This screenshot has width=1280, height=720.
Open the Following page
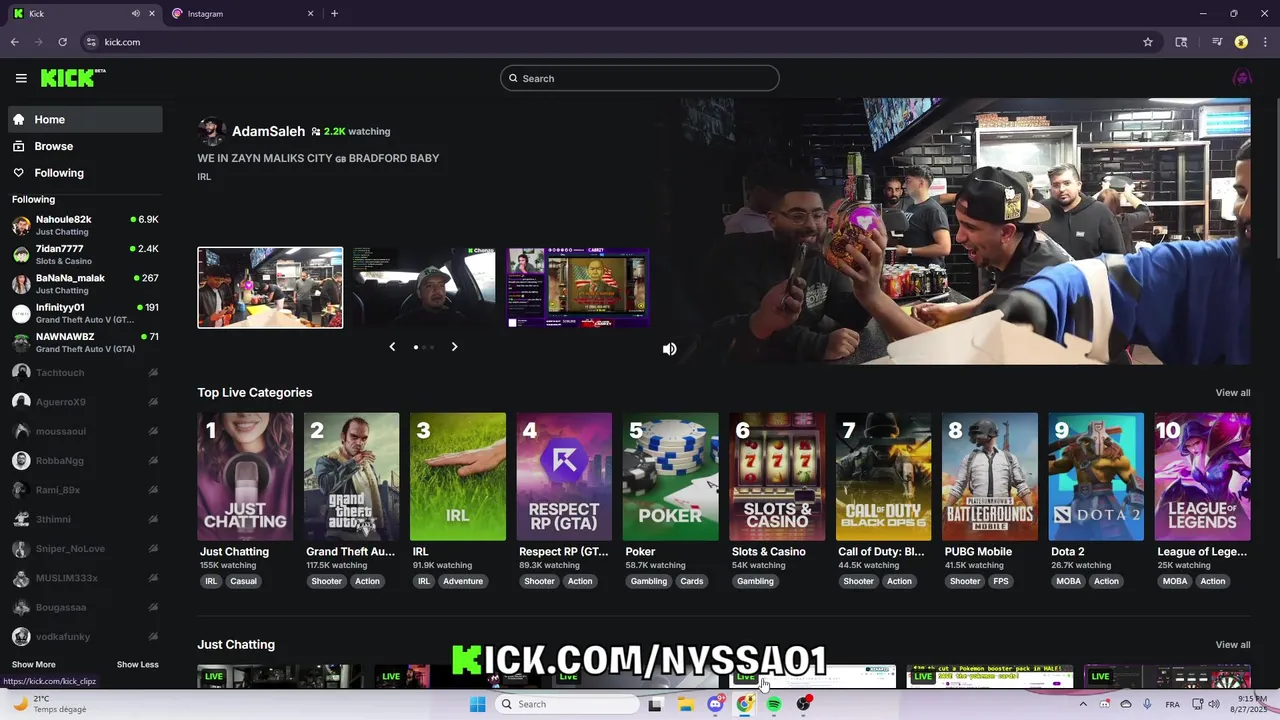85,173
